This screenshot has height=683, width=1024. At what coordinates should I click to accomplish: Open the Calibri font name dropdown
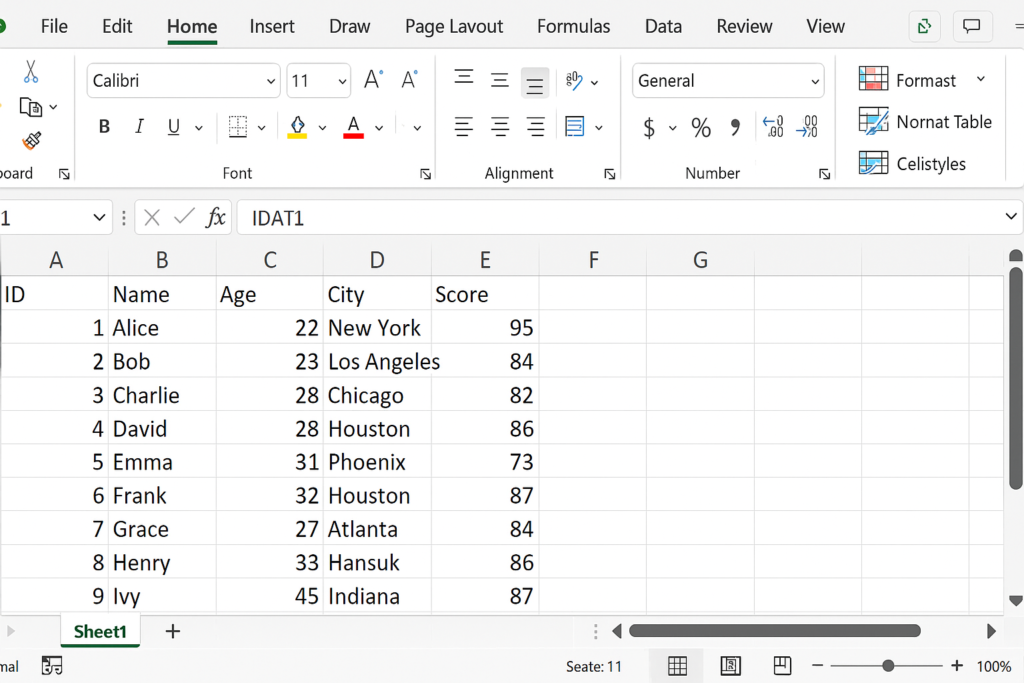tap(270, 81)
